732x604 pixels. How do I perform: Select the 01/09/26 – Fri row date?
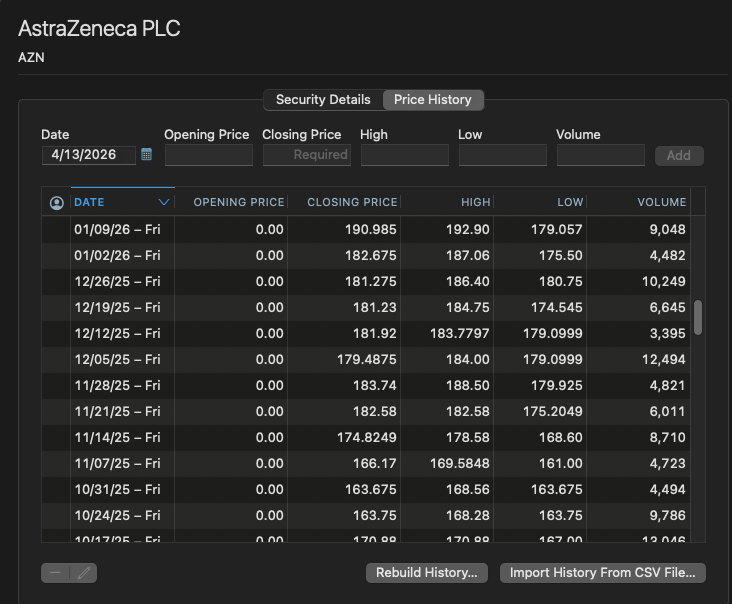coord(117,229)
